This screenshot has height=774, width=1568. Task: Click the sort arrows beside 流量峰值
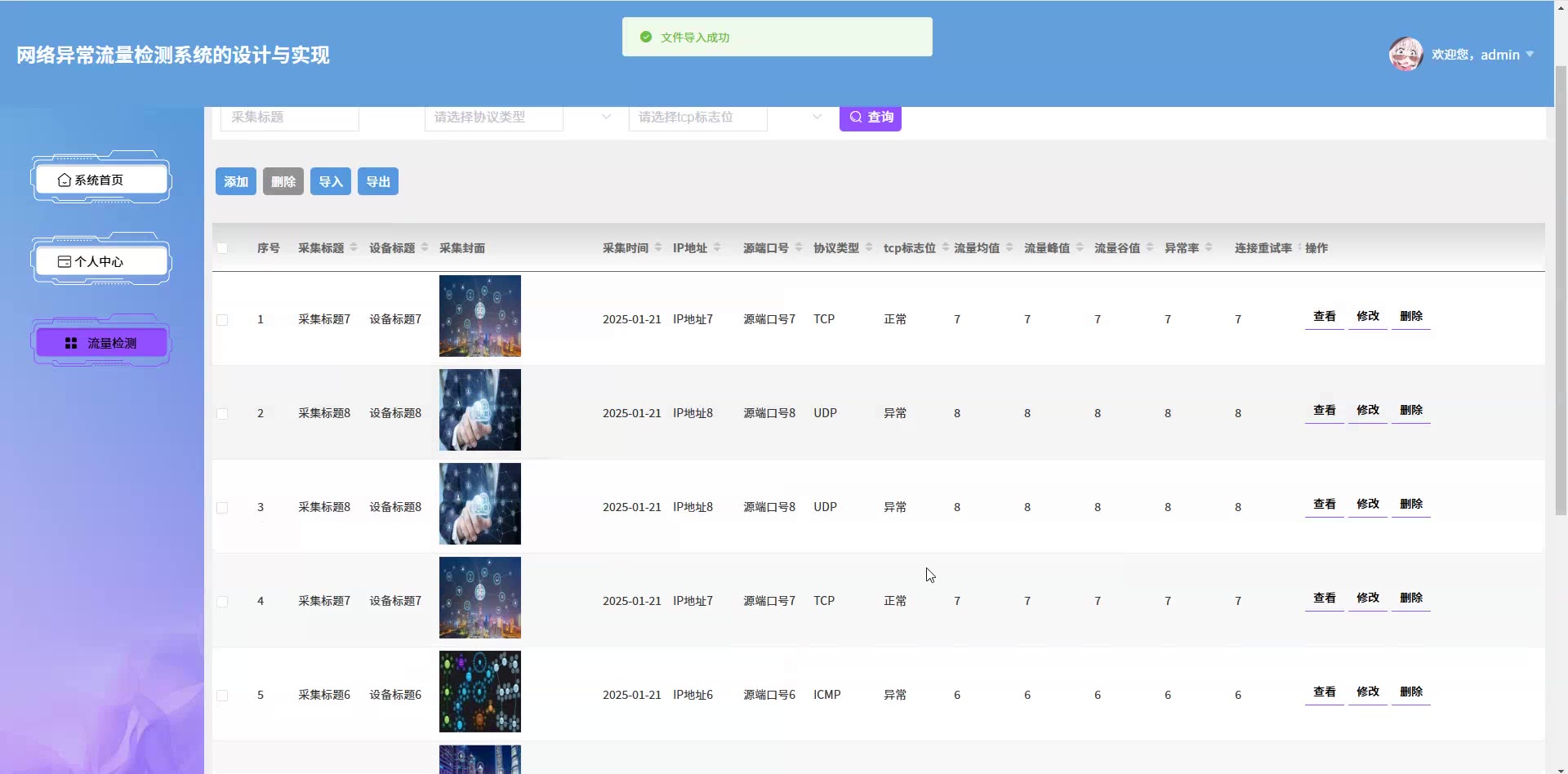[x=1080, y=247]
